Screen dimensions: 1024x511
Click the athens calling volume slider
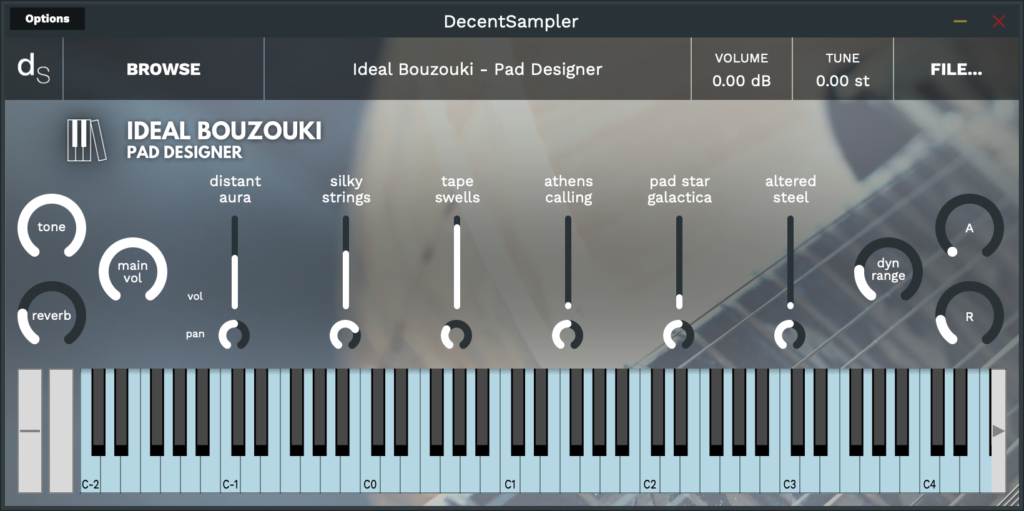(x=568, y=263)
